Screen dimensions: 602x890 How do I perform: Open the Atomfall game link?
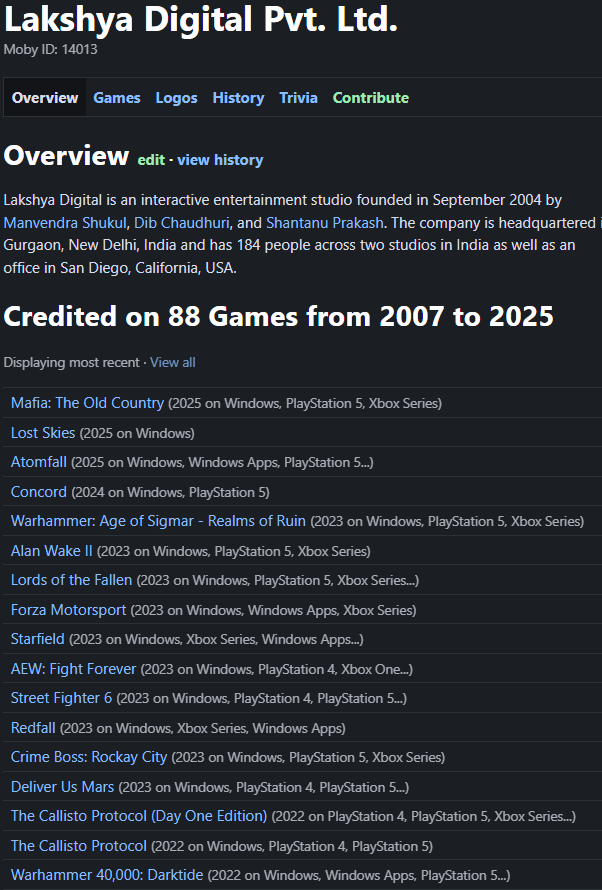(x=39, y=462)
